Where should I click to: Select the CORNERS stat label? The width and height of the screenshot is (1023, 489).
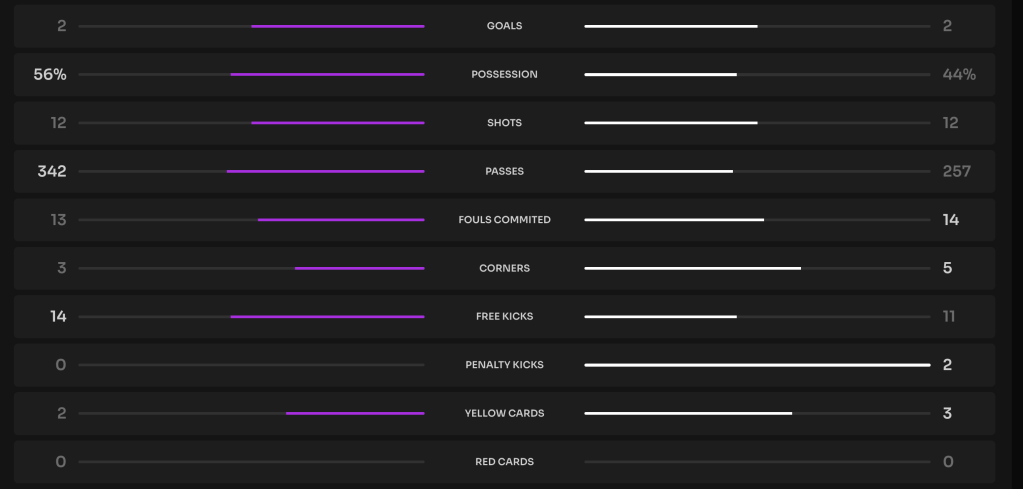[x=504, y=269]
